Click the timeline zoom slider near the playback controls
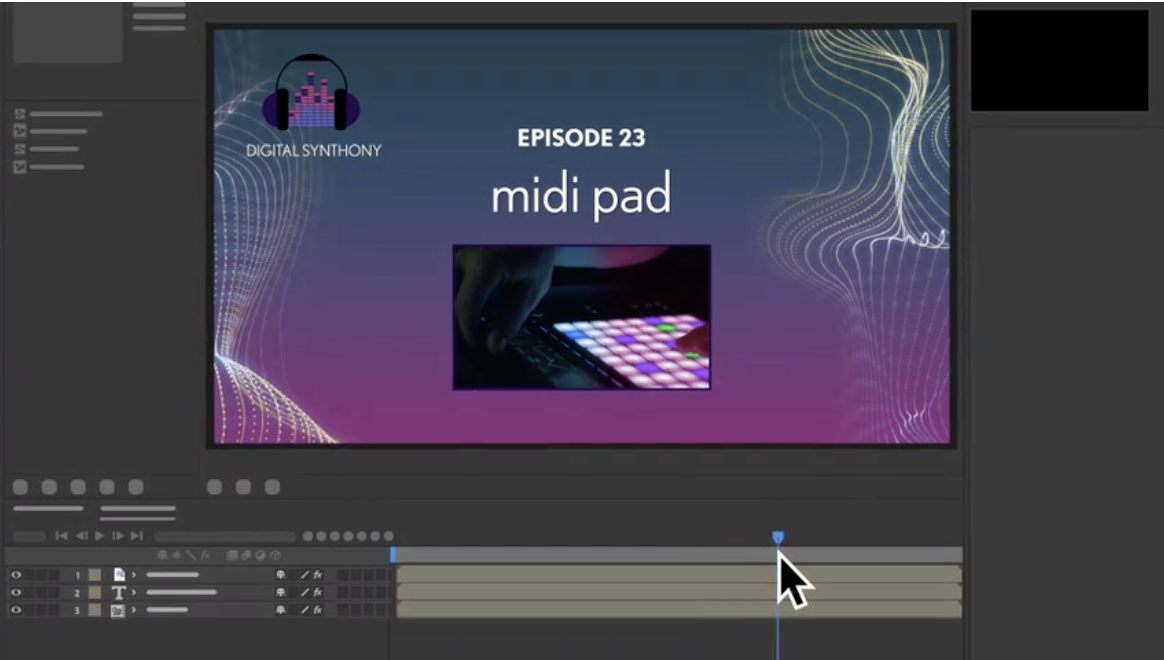1164x660 pixels. (x=225, y=535)
